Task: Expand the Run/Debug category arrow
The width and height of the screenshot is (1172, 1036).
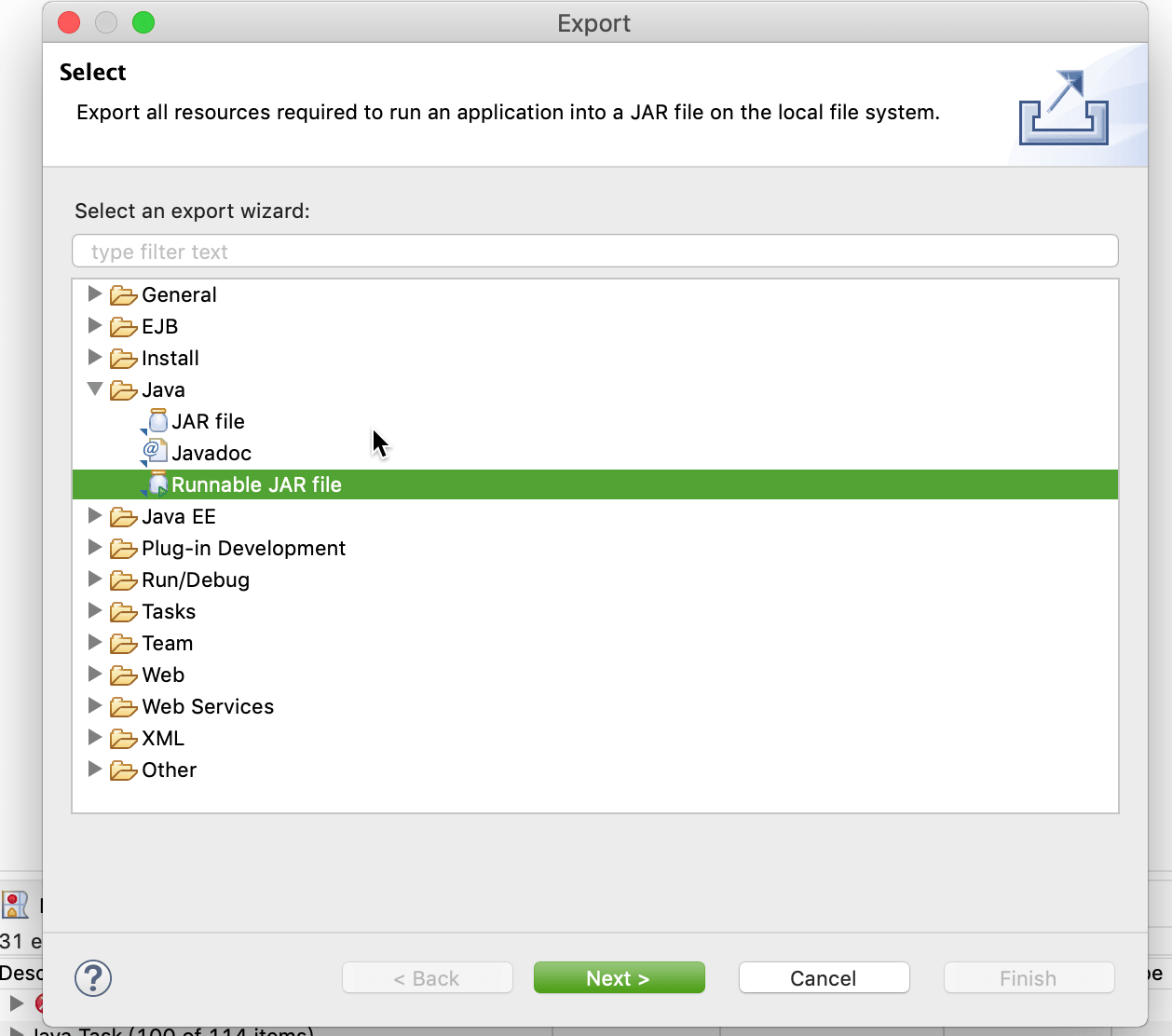Action: (94, 579)
